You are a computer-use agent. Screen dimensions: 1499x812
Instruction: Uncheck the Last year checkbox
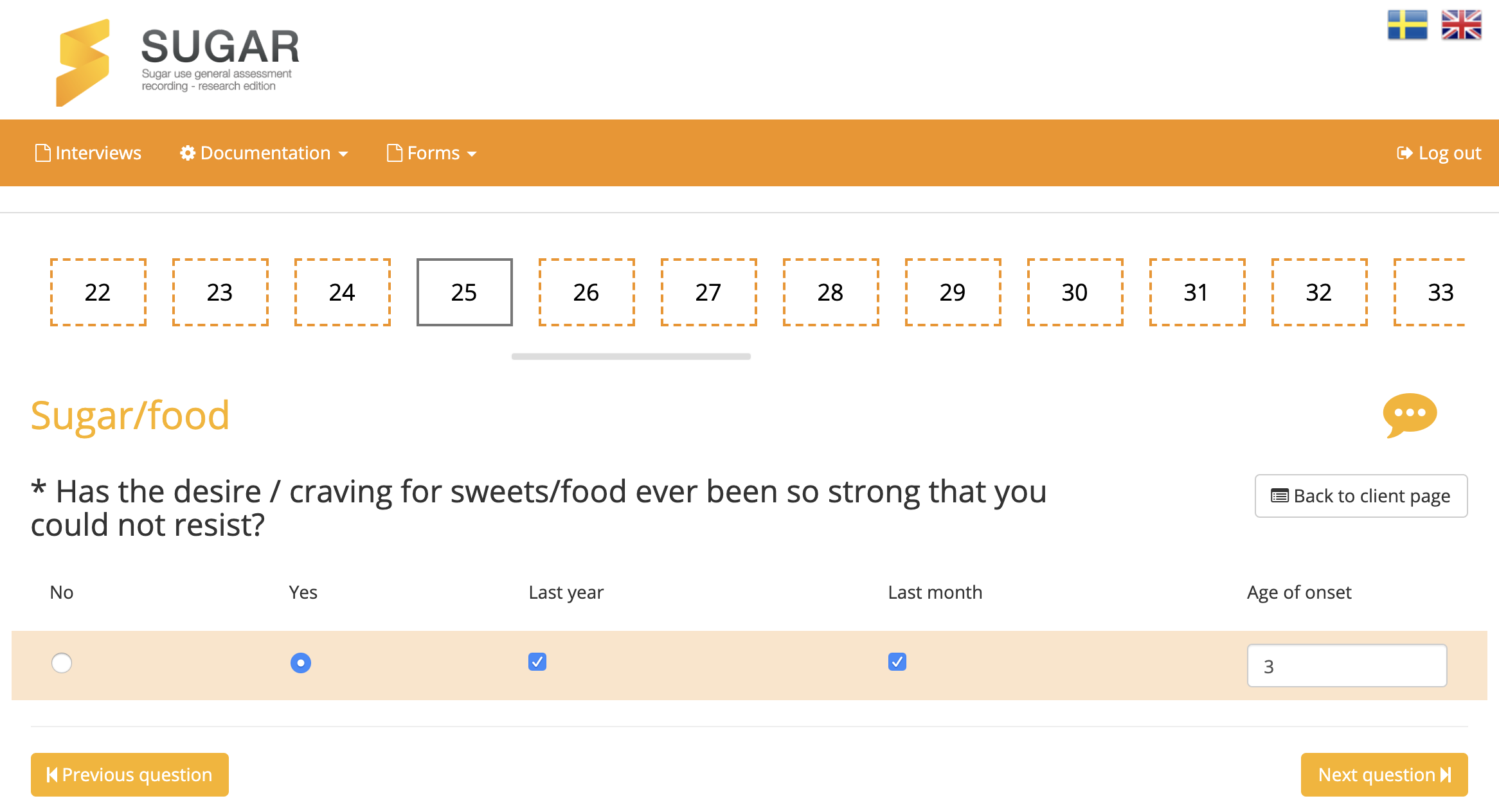pyautogui.click(x=537, y=662)
